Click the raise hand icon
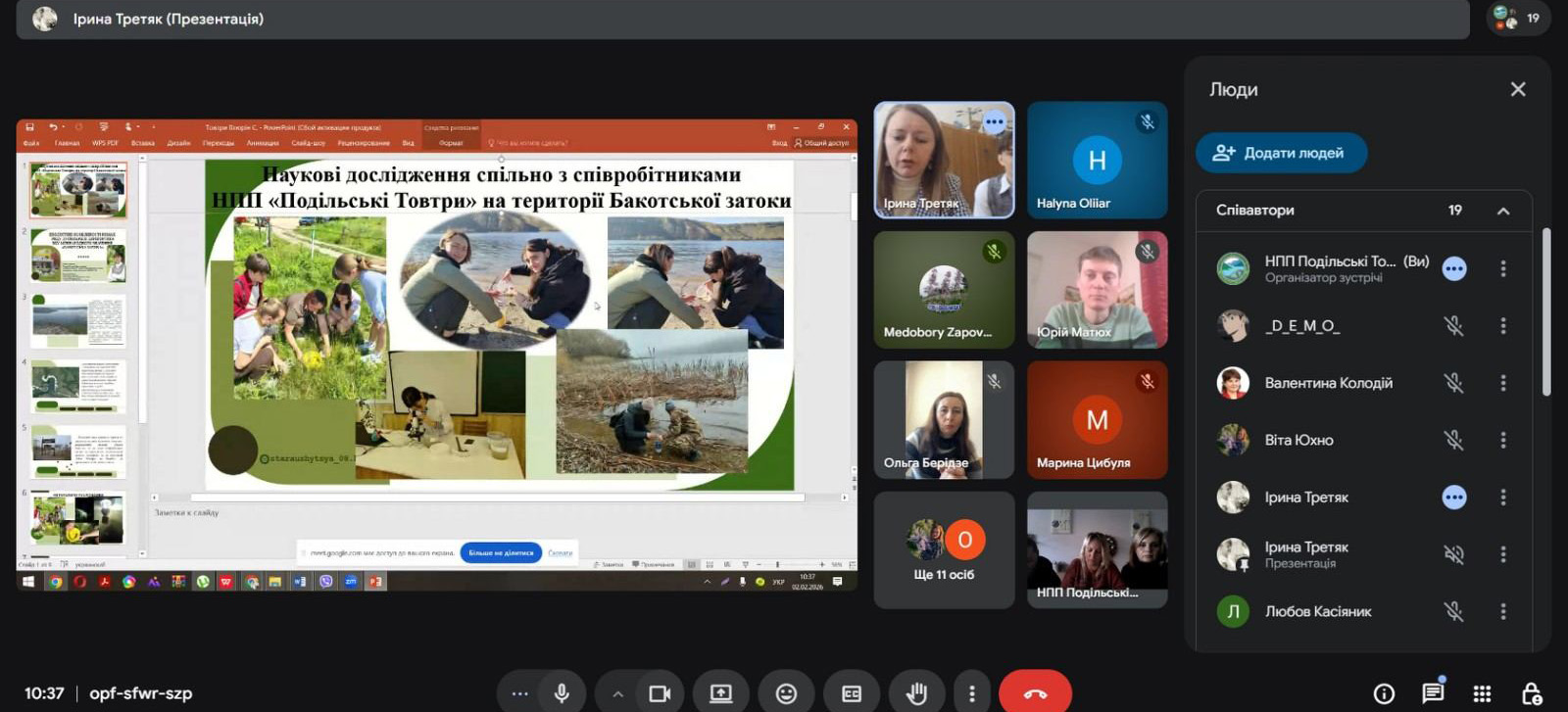This screenshot has width=1568, height=712. (916, 693)
